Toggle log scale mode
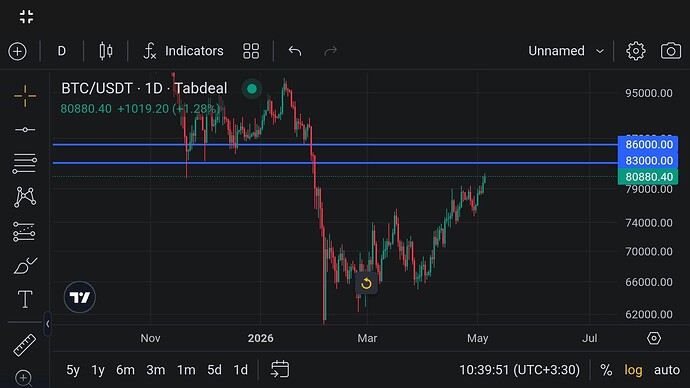This screenshot has width=690, height=388. 633,370
